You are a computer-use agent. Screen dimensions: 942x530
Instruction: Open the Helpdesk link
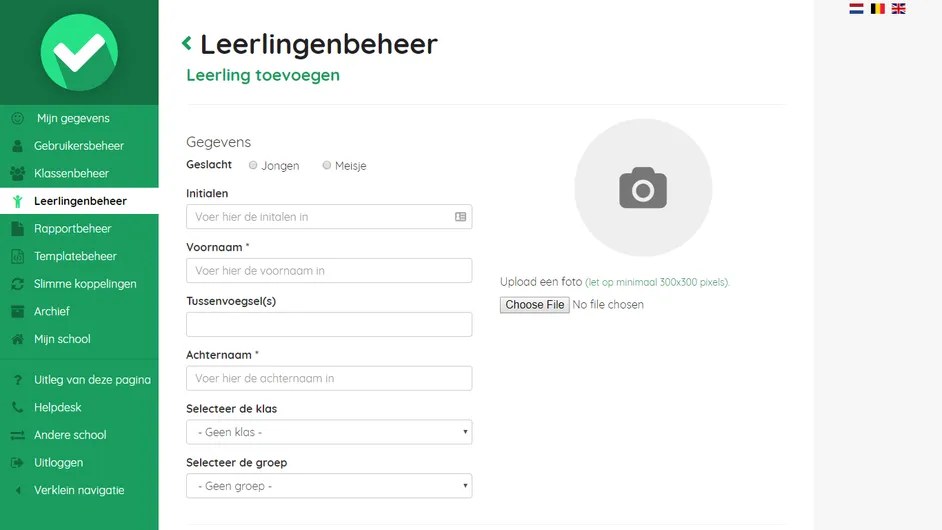[79, 407]
